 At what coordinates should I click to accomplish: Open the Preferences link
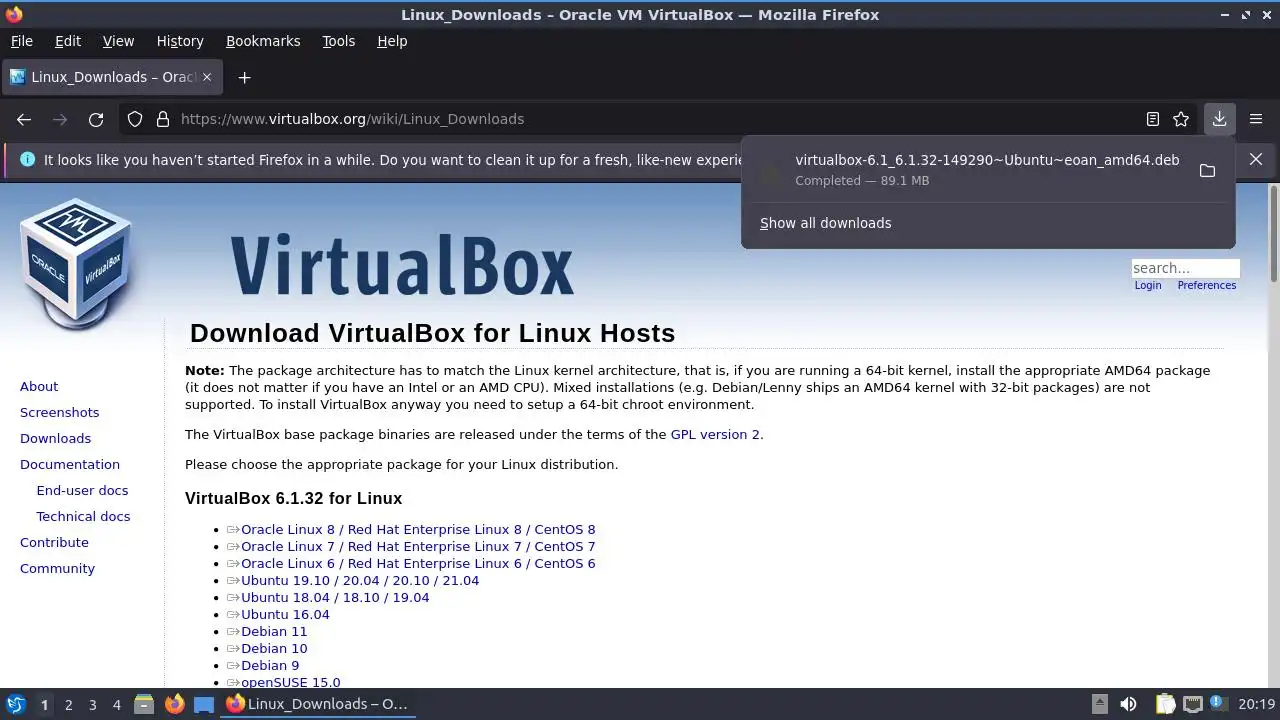click(1207, 285)
